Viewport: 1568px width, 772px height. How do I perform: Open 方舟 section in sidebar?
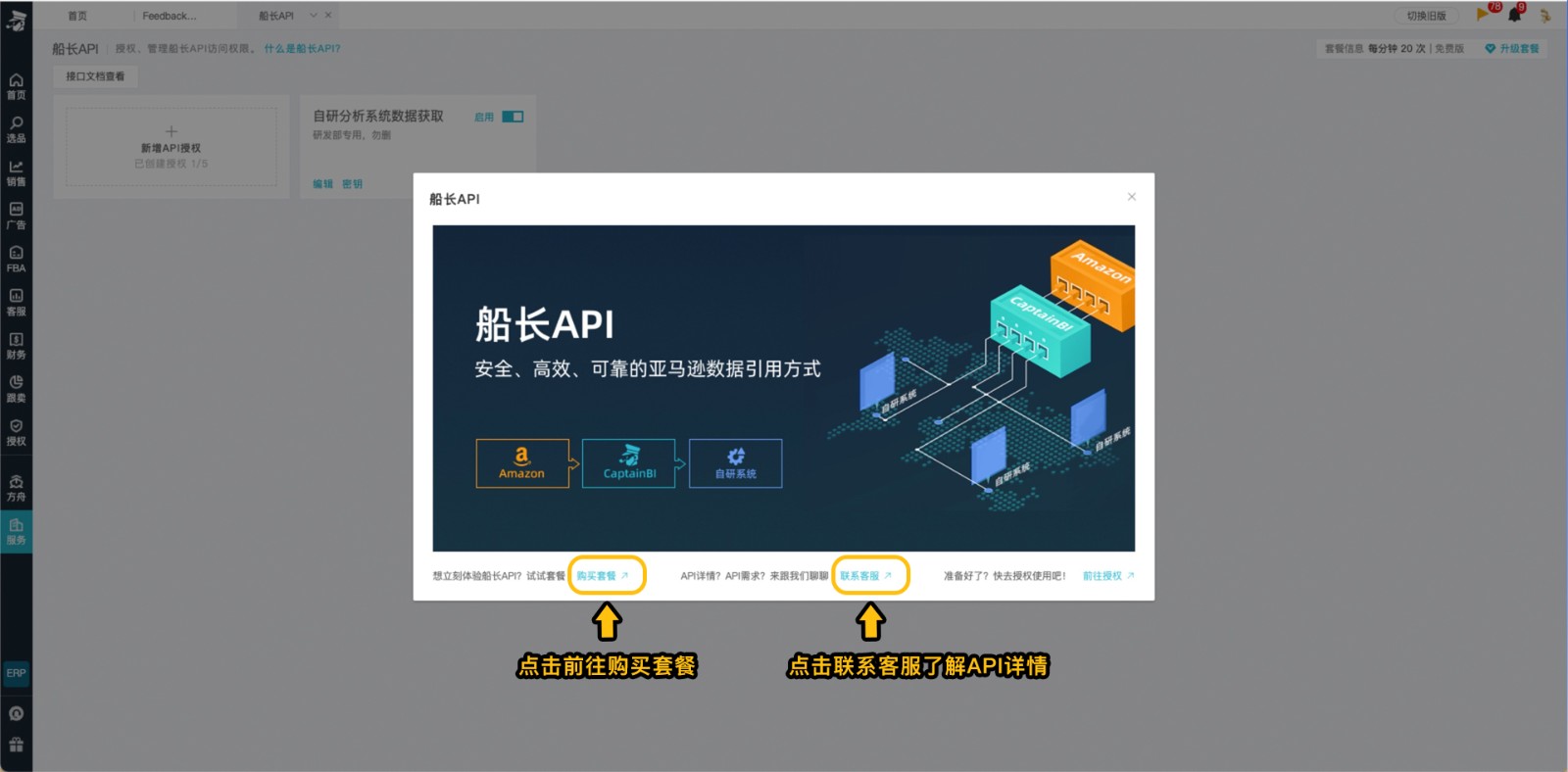(16, 488)
